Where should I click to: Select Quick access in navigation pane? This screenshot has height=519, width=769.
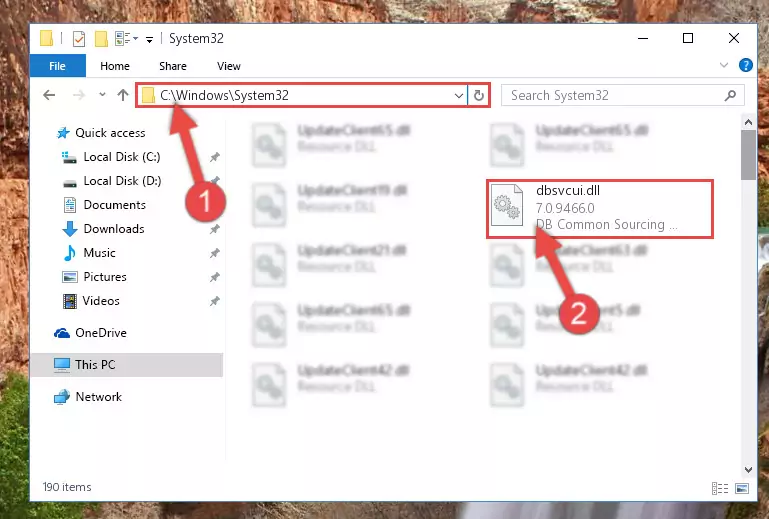tap(110, 133)
